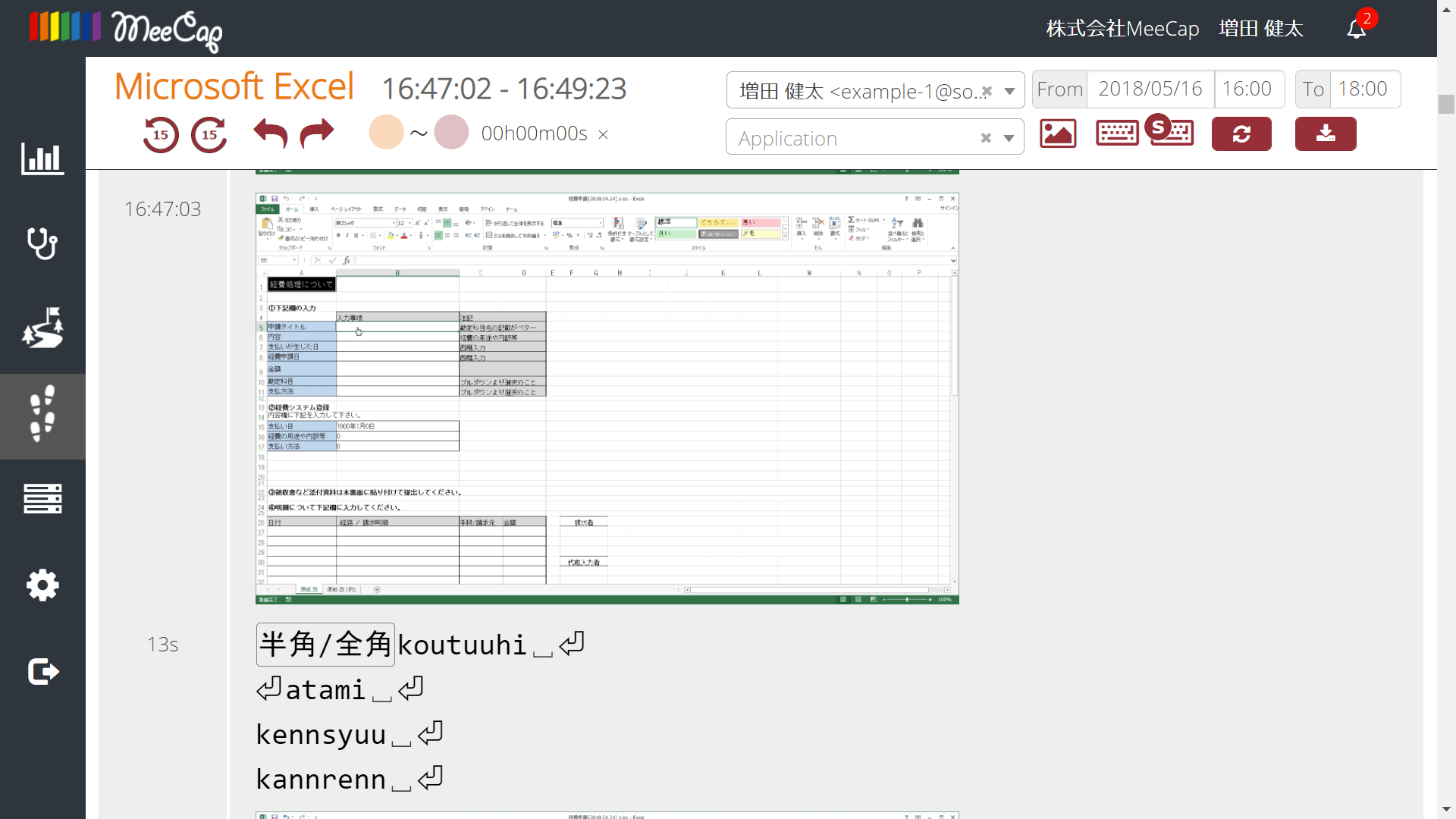Select the orange color swatch

(x=386, y=133)
